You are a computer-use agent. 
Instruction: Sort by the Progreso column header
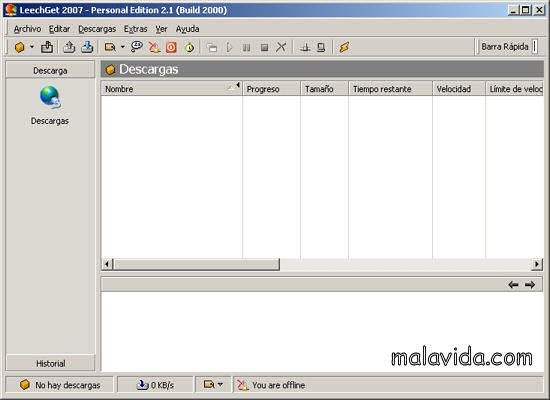point(271,89)
